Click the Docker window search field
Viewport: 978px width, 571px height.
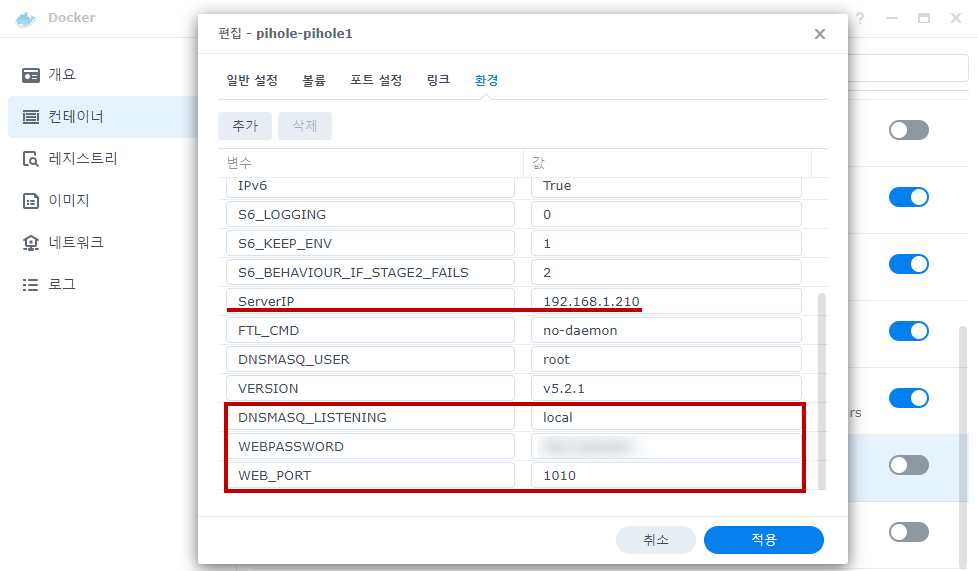coord(908,68)
